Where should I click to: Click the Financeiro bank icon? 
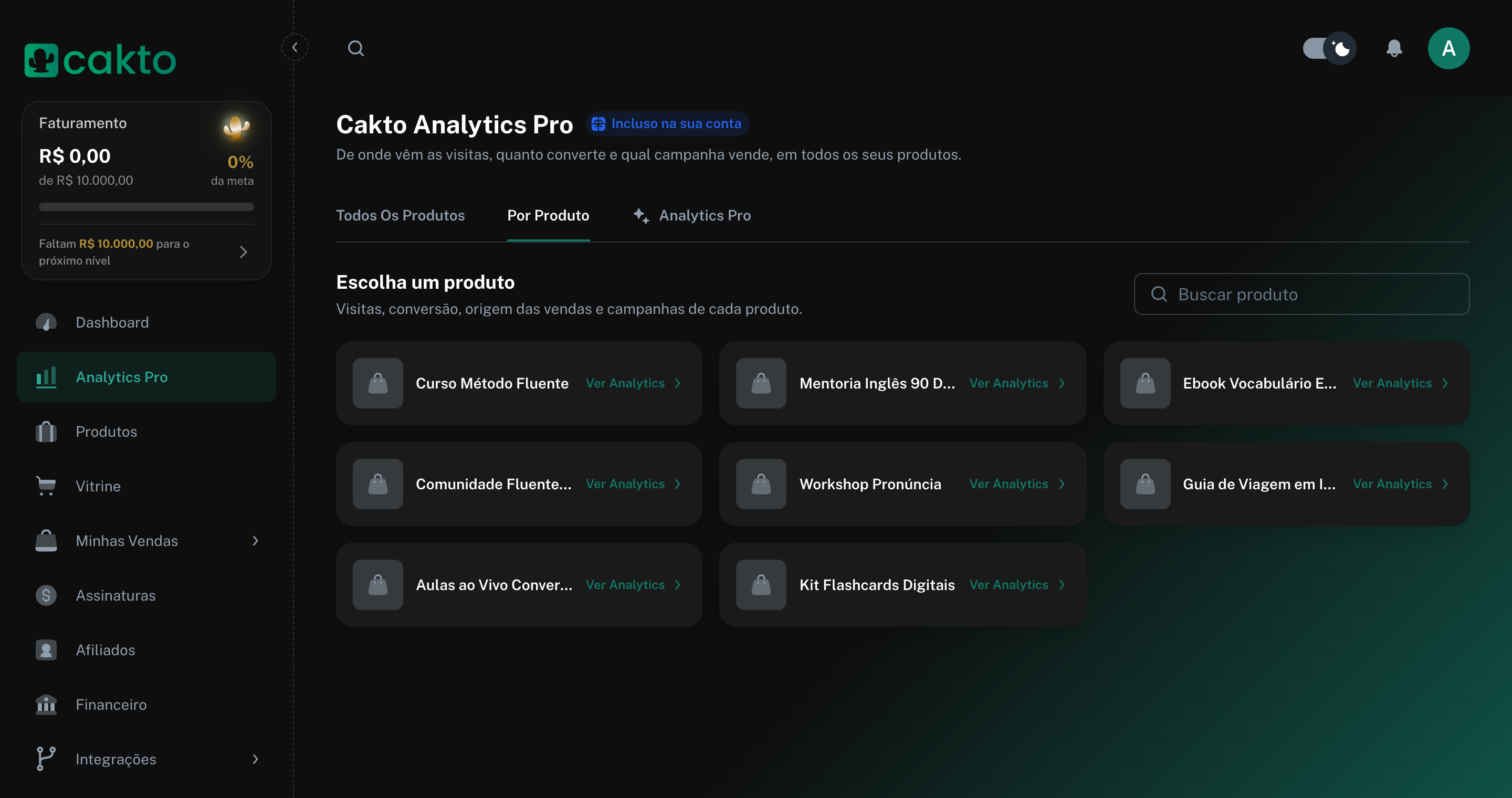tap(46, 704)
